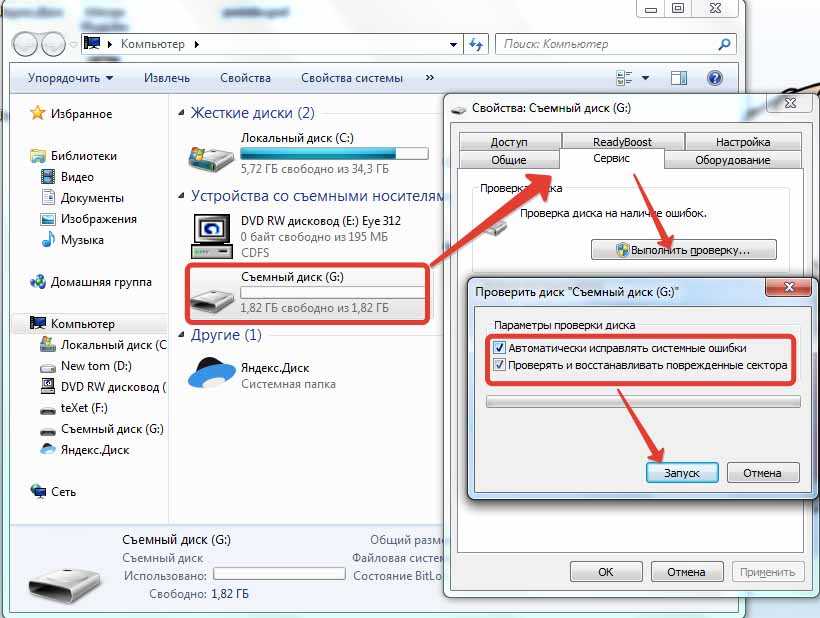Switch to the ReadyBoost tab
The image size is (820, 618).
pyautogui.click(x=622, y=141)
